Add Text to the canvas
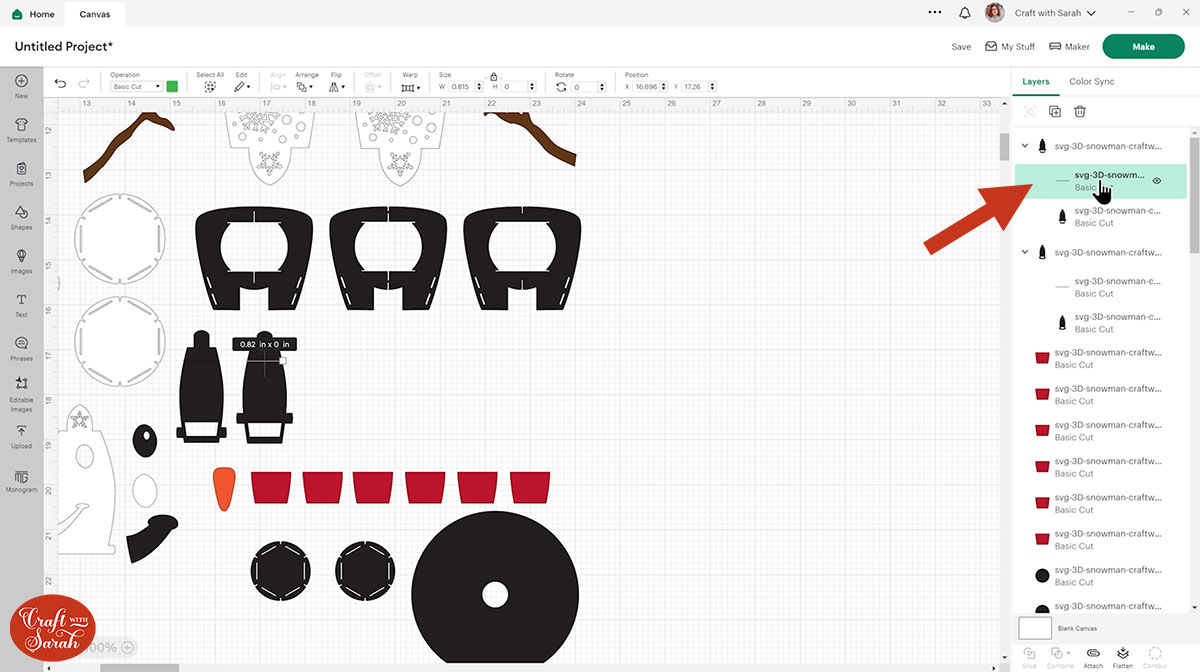Screen dimensions: 1200x672 (x=21, y=305)
